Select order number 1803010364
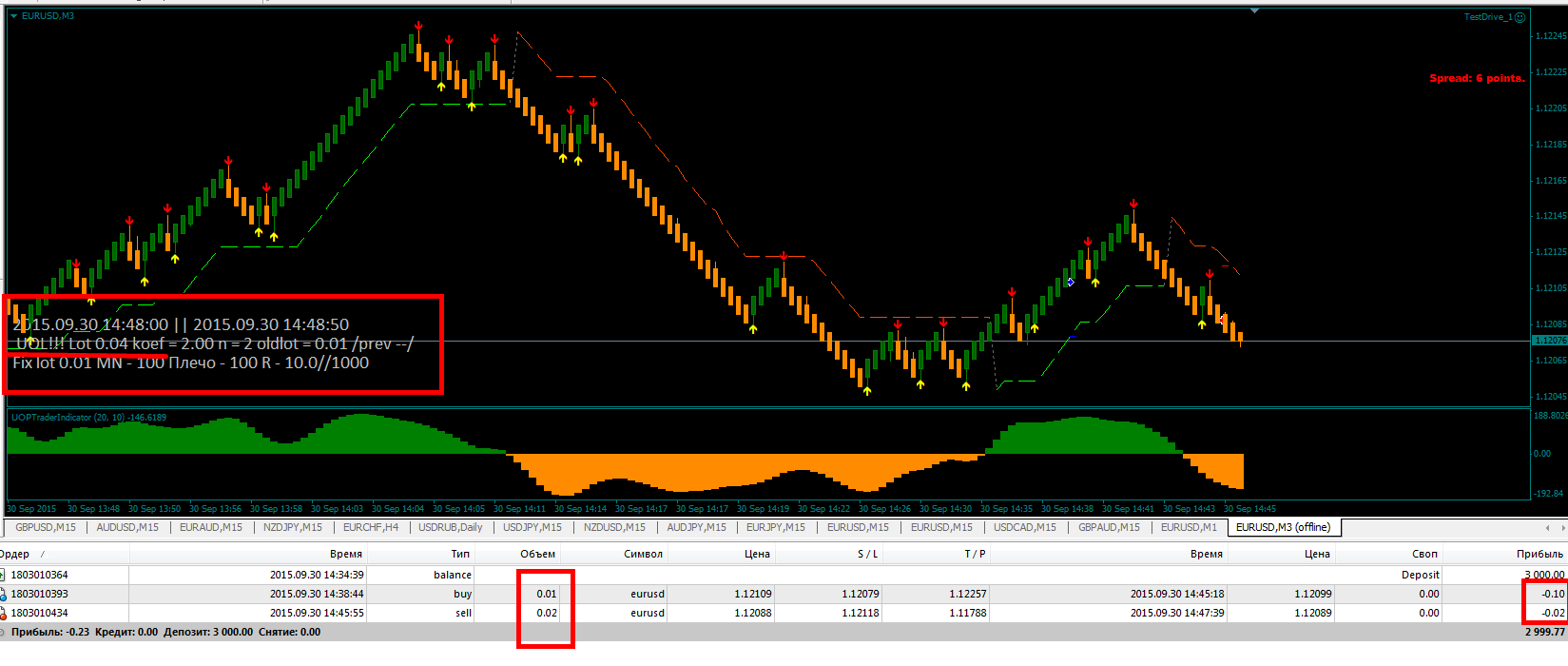 [x=39, y=575]
